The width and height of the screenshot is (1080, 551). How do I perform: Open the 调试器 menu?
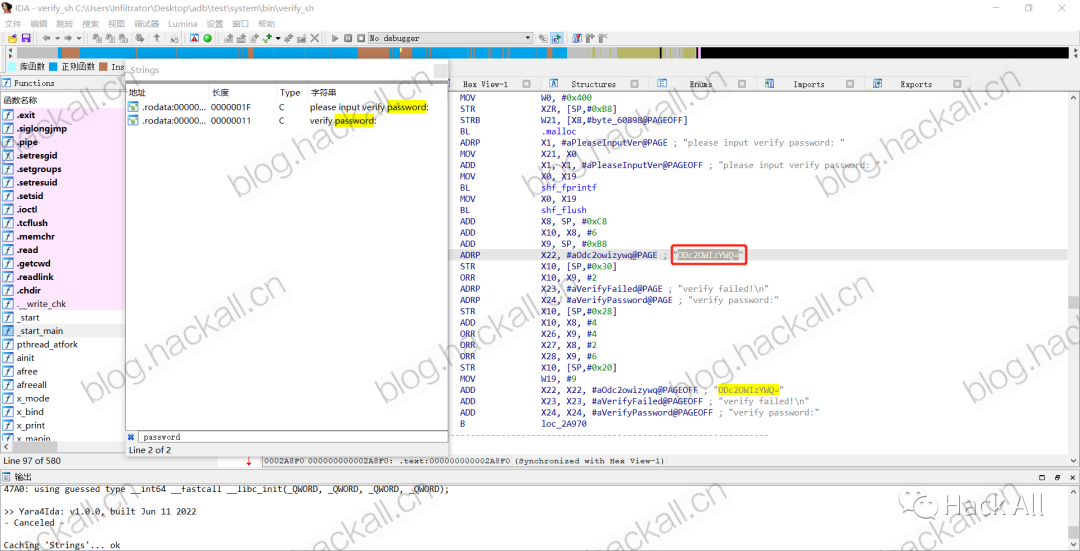(x=146, y=24)
